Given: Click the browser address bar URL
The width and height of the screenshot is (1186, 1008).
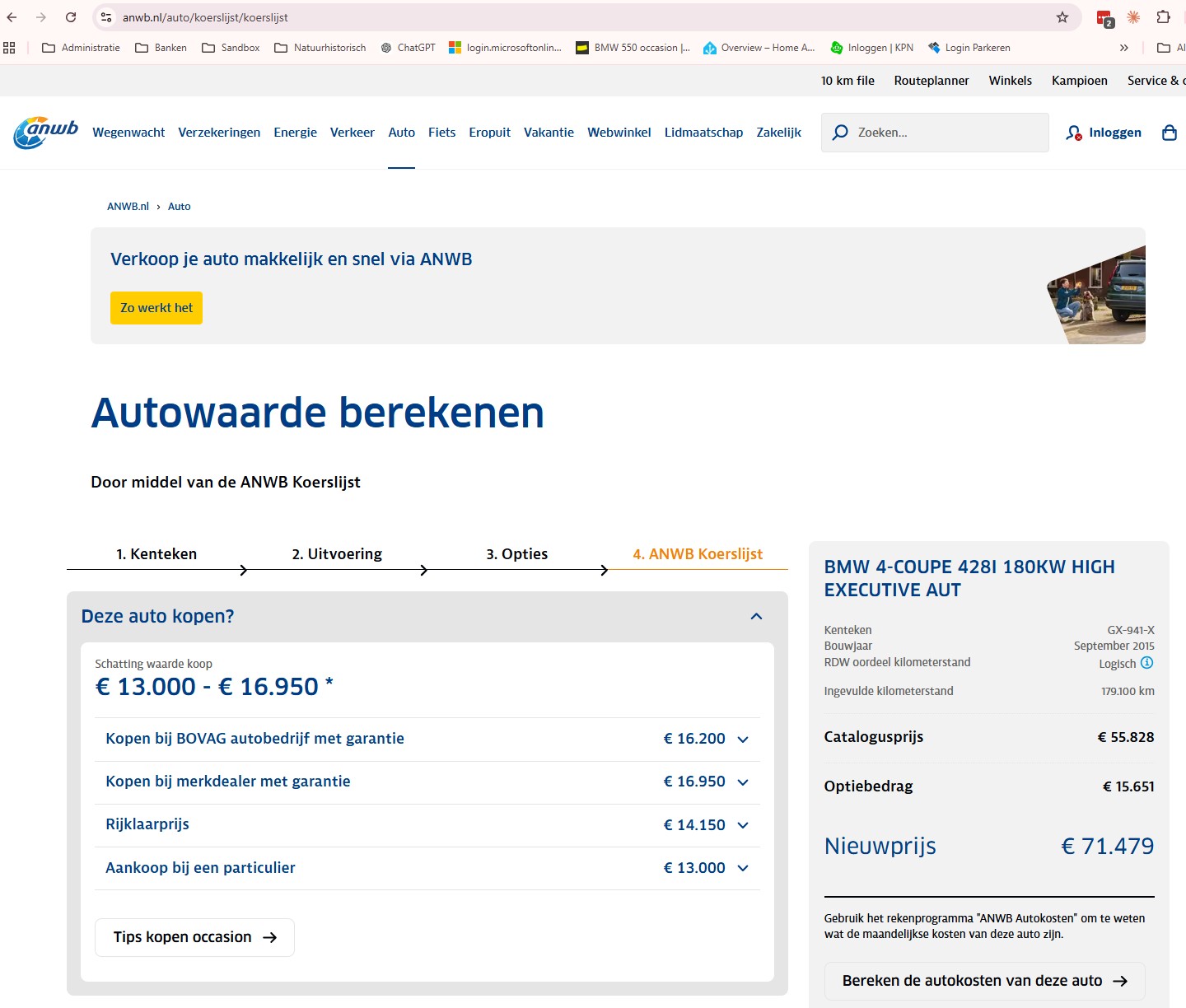Looking at the screenshot, I should [205, 17].
